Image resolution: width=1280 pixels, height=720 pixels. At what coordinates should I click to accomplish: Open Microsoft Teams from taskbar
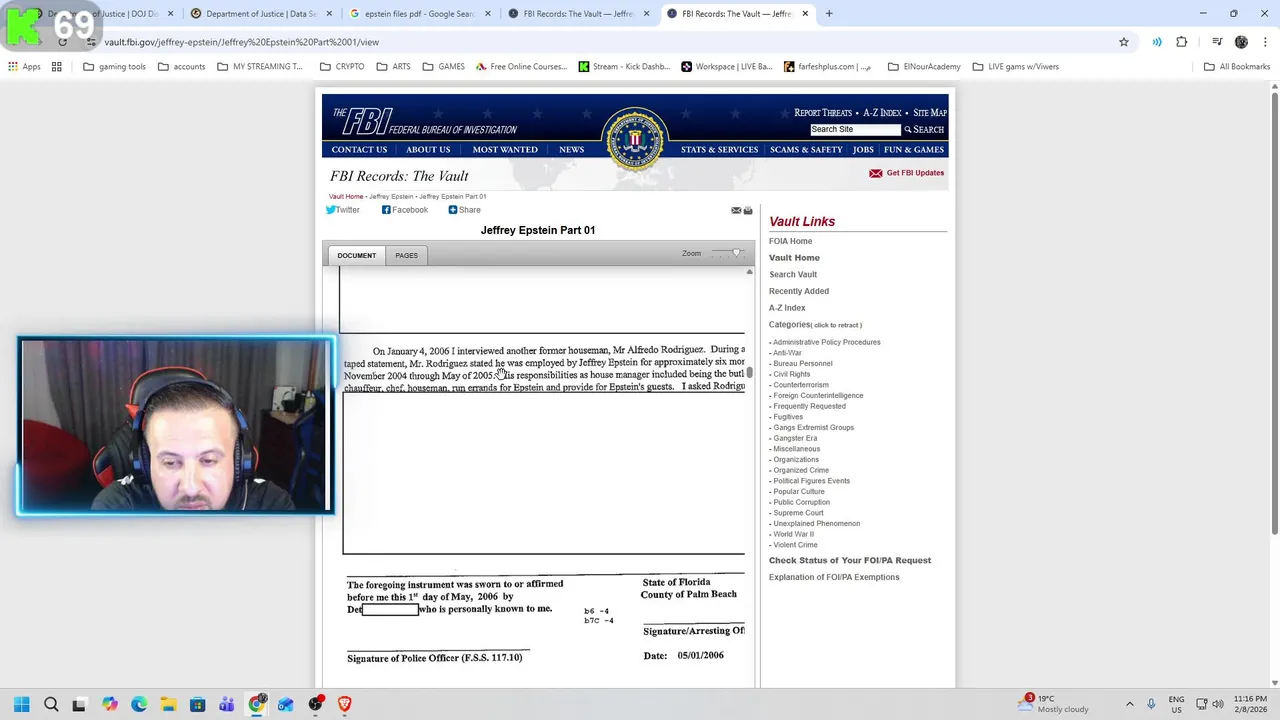(227, 705)
